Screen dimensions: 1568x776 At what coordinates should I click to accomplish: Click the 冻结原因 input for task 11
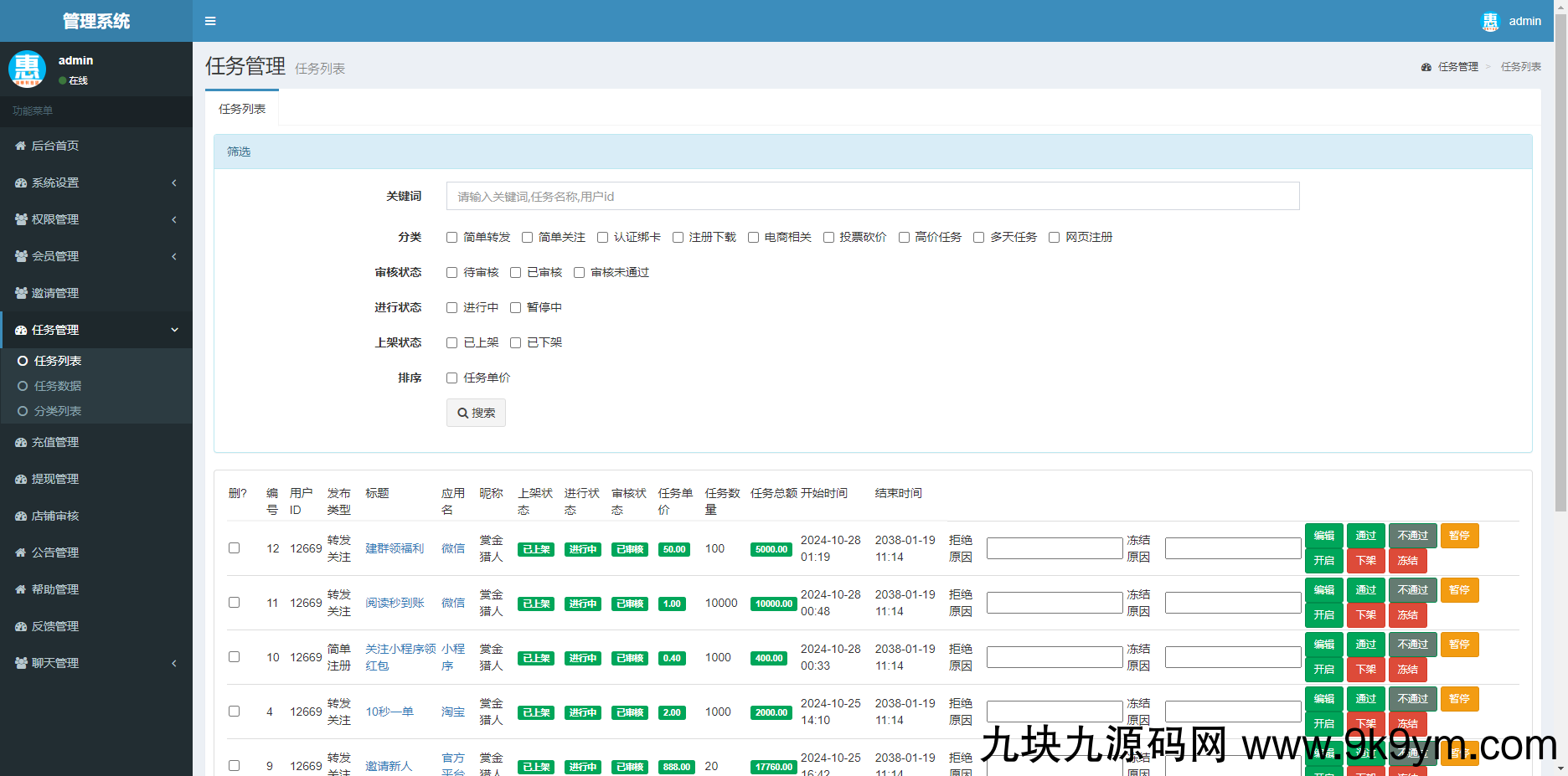pos(1233,603)
